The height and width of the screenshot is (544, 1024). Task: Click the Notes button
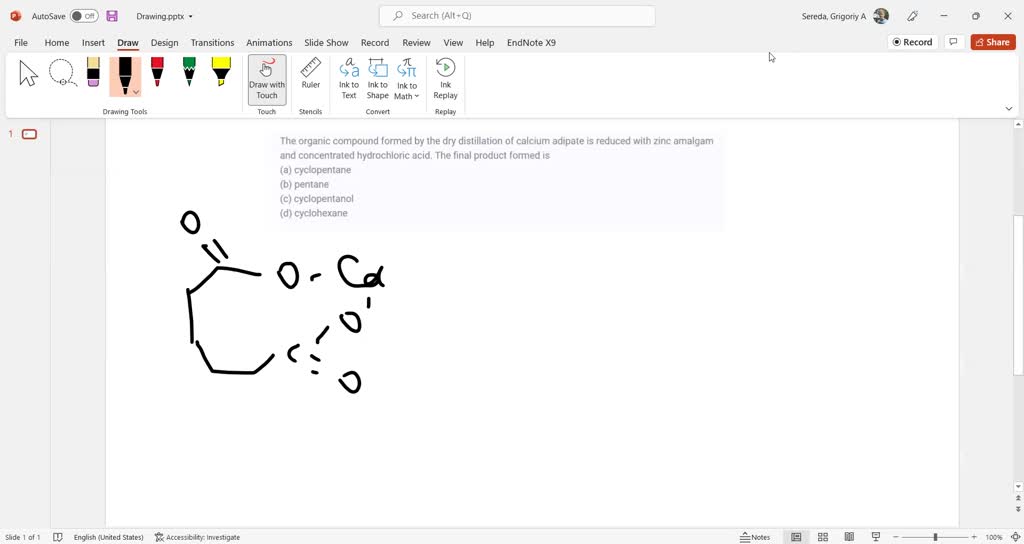click(x=755, y=537)
